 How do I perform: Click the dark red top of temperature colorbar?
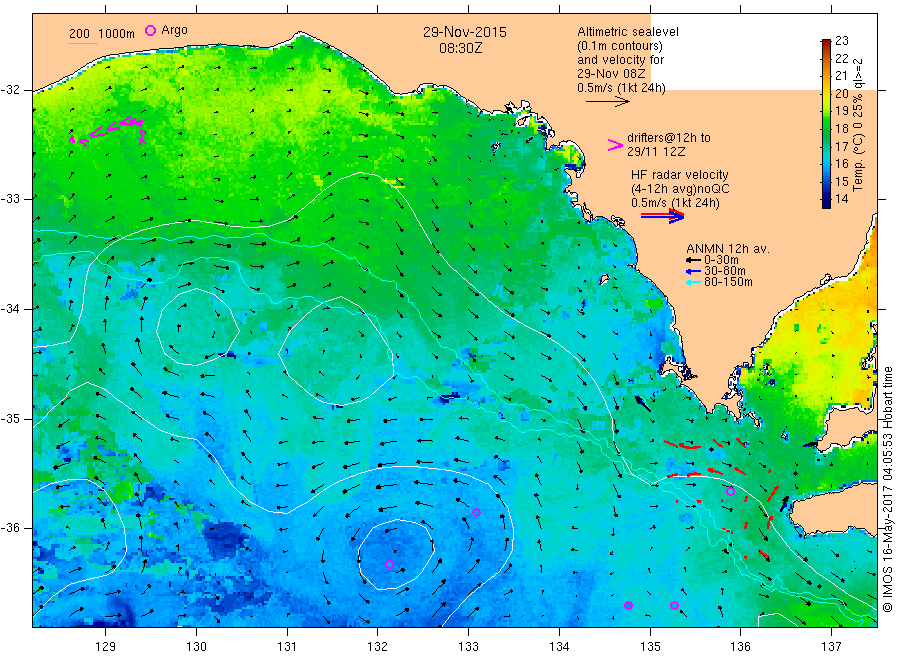(x=826, y=43)
